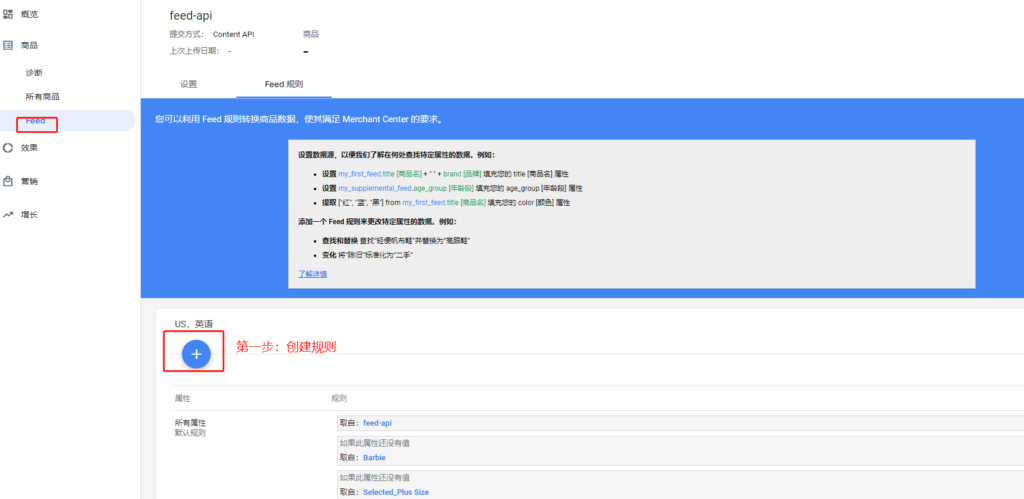The image size is (1024, 499).
Task: Go to 所有商品 in the sidebar
Action: (42, 97)
